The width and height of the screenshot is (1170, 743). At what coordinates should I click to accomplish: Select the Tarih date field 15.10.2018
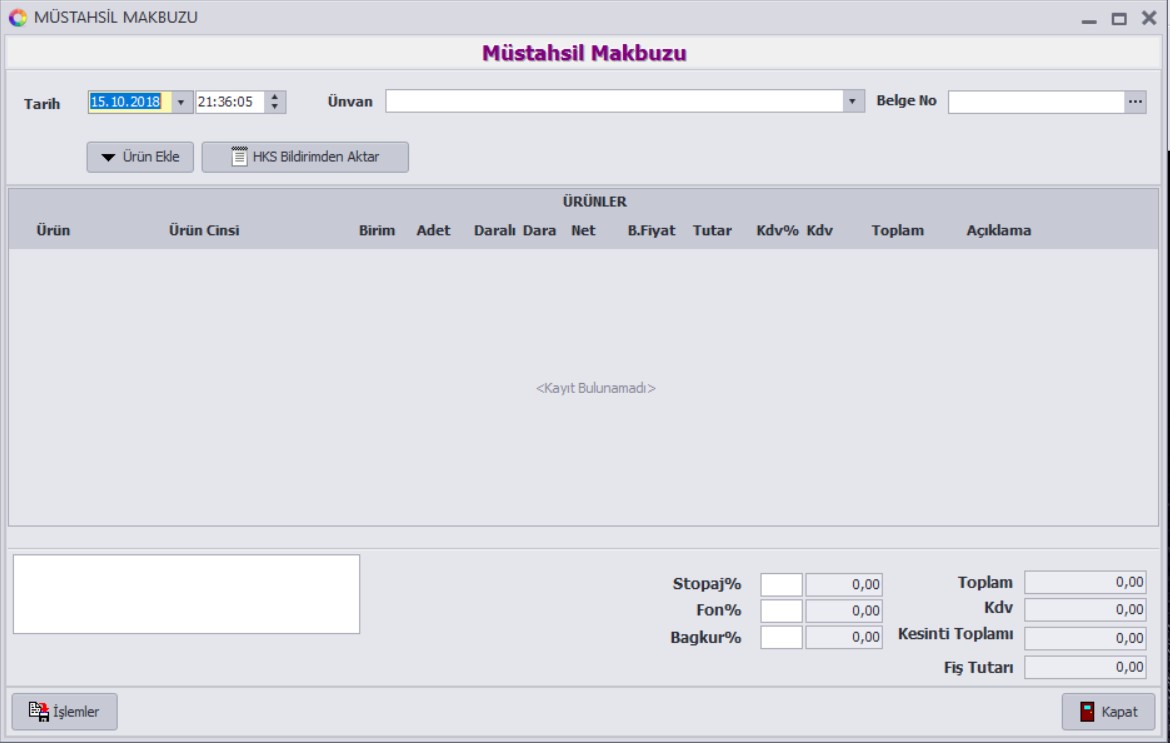point(130,102)
